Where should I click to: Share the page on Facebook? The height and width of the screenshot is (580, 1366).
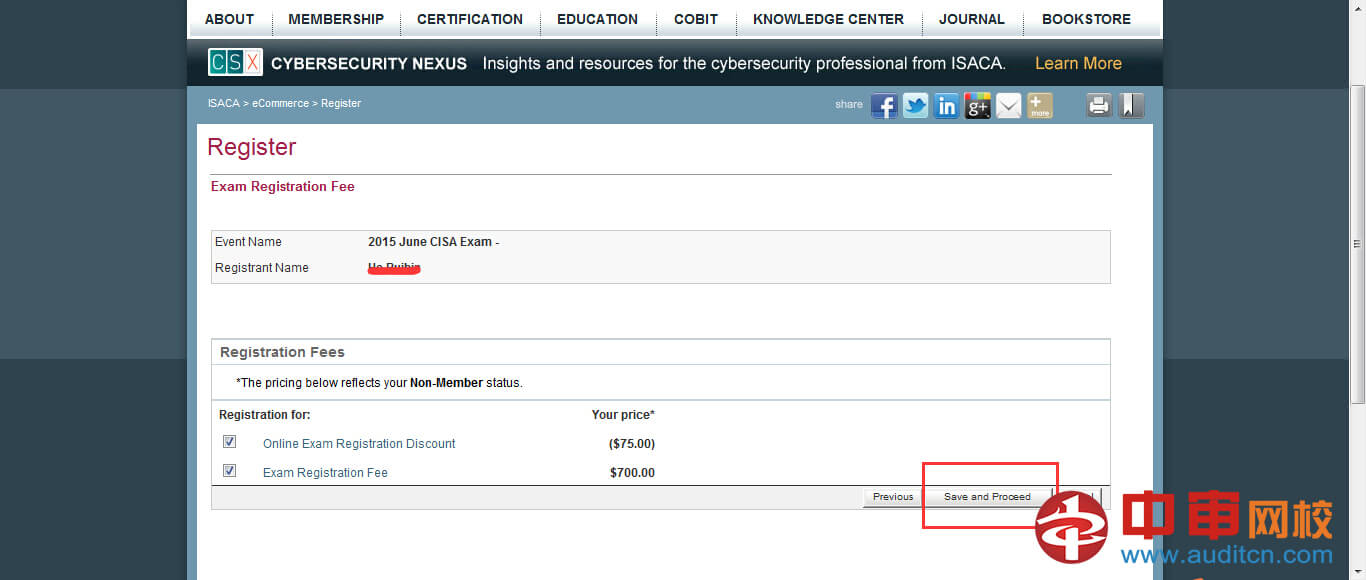[x=884, y=106]
